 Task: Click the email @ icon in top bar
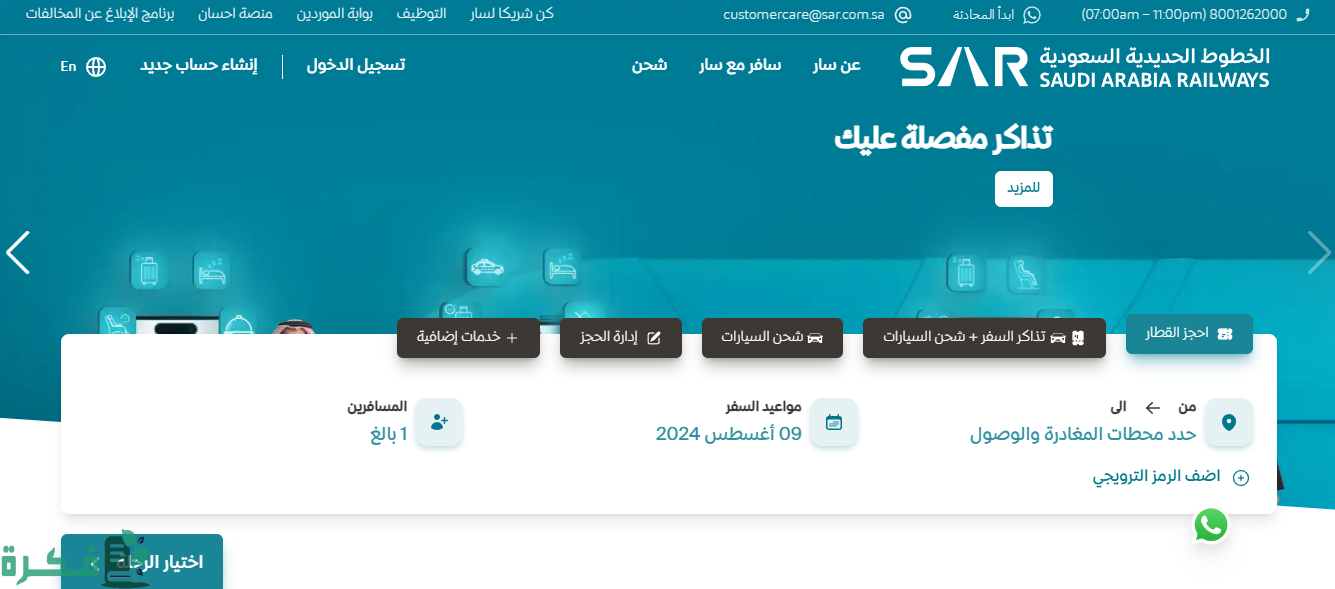point(903,15)
